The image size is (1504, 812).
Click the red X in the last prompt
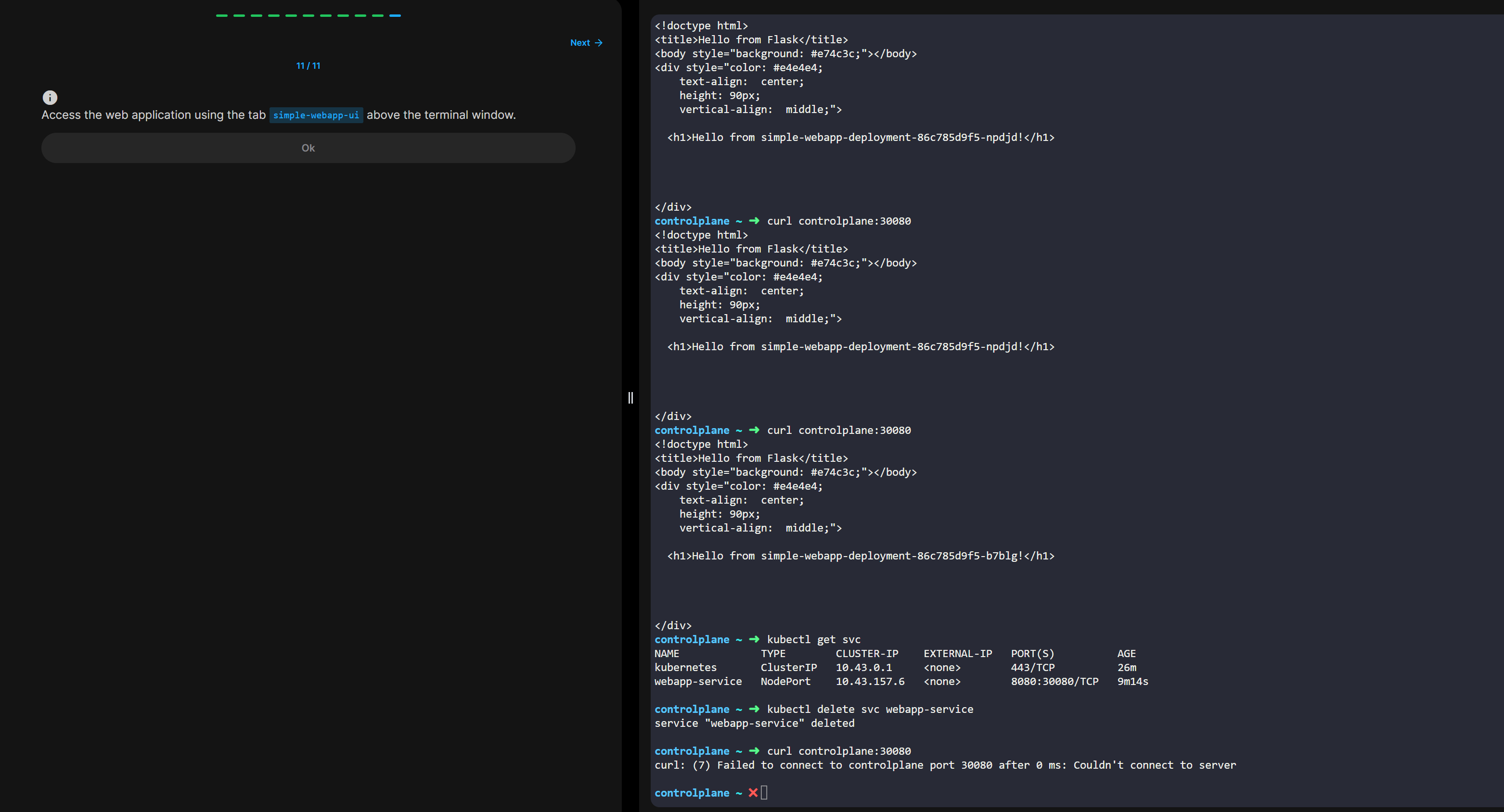click(x=753, y=793)
